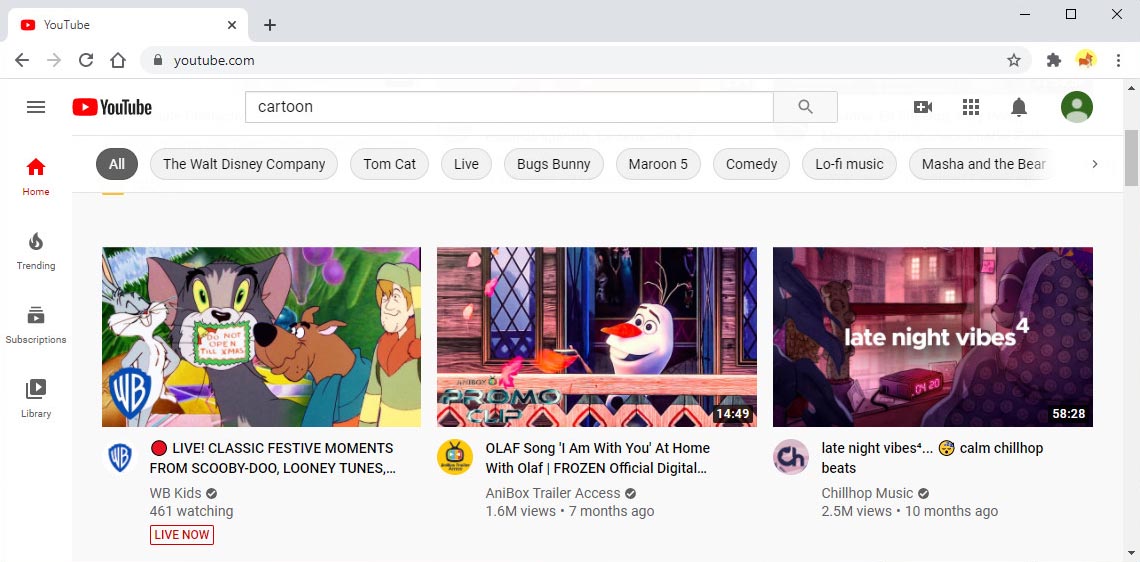1140x562 pixels.
Task: Go to Home in the sidebar
Action: (x=36, y=177)
